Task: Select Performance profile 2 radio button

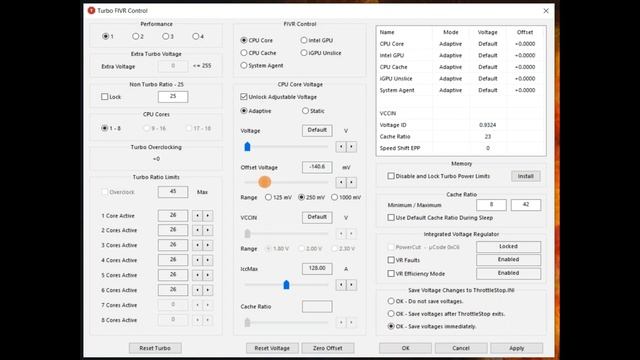Action: pyautogui.click(x=136, y=36)
